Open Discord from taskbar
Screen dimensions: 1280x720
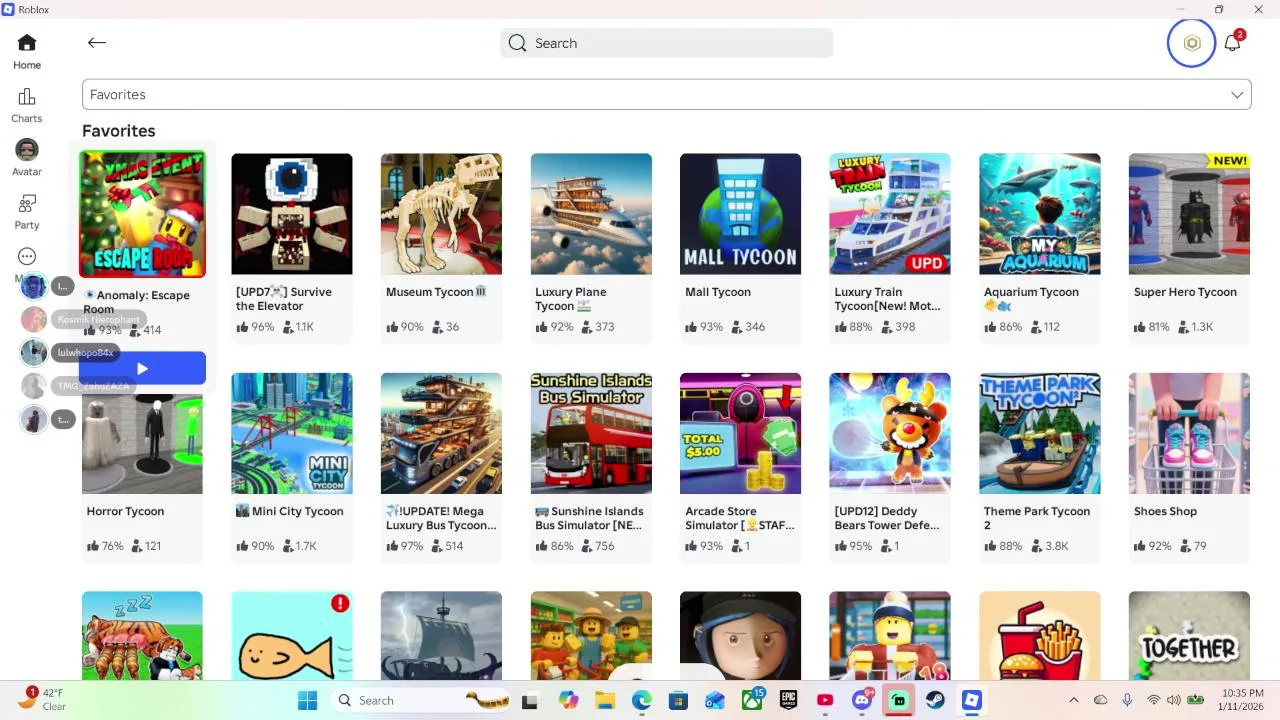tap(862, 700)
